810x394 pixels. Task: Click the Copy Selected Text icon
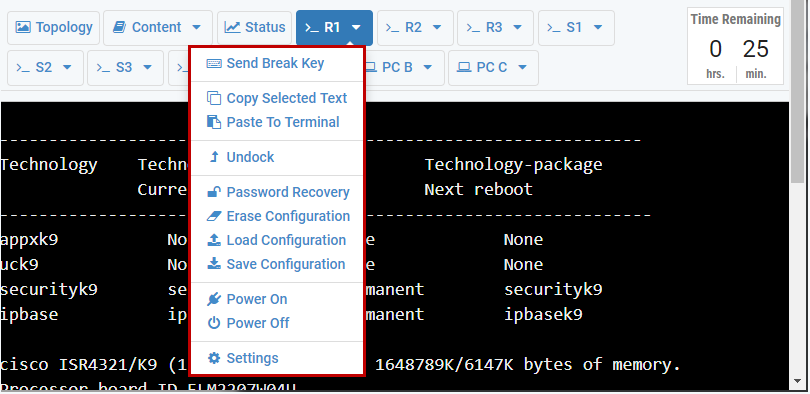click(x=214, y=98)
